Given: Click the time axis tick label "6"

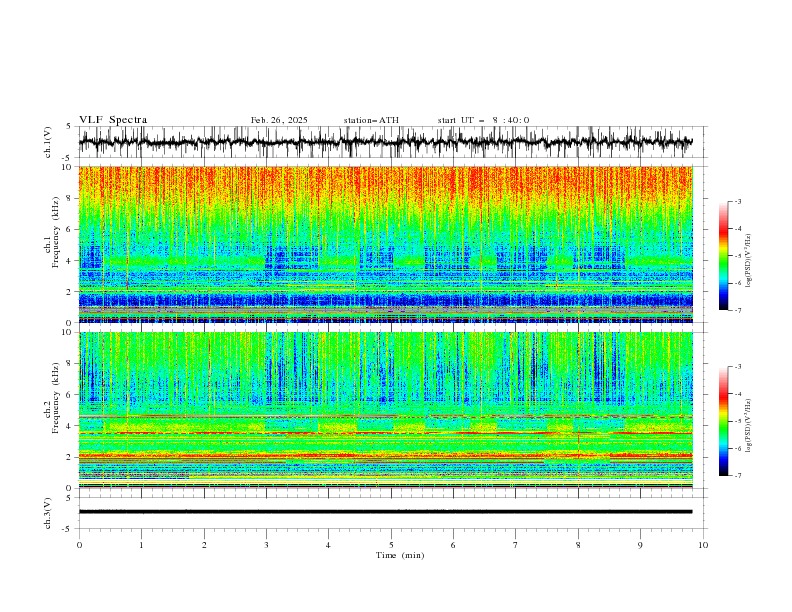Looking at the screenshot, I should [x=453, y=545].
